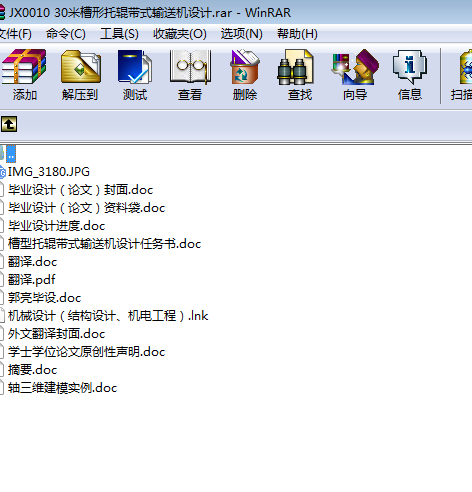Screen dimensions: 472x492
Task: Click the 查找 (Find) binoculars icon
Action: tap(296, 67)
